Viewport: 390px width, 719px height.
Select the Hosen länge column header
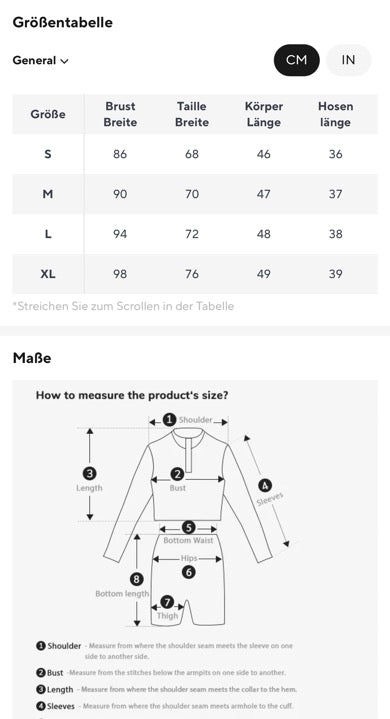[x=335, y=114]
